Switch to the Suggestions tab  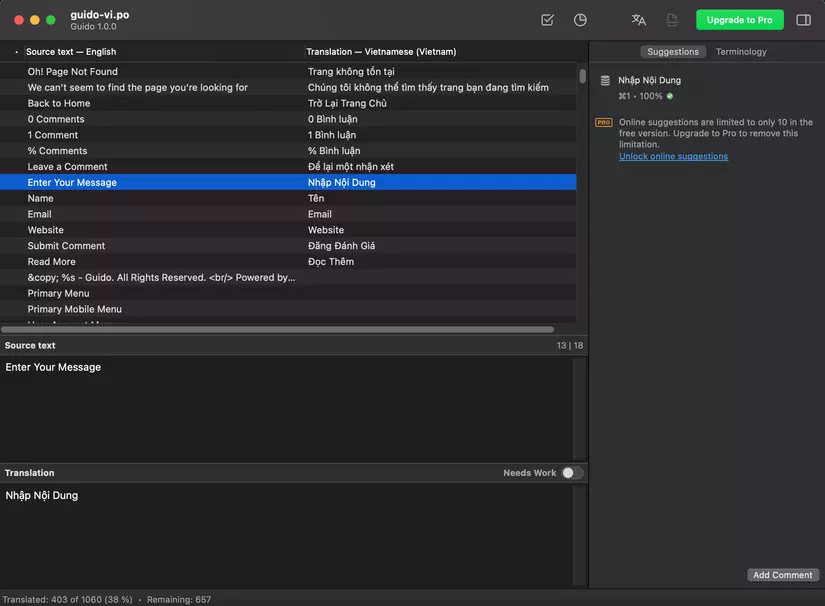click(x=673, y=52)
